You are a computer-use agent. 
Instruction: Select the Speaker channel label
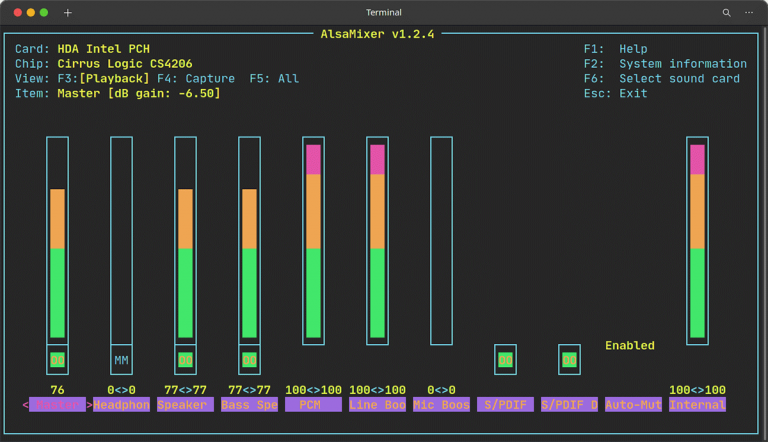[x=185, y=405]
